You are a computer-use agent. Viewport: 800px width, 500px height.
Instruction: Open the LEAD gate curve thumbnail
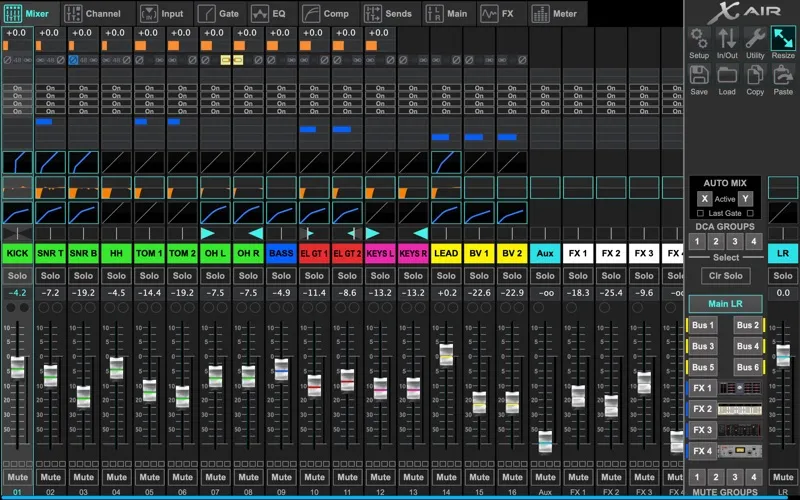point(446,162)
